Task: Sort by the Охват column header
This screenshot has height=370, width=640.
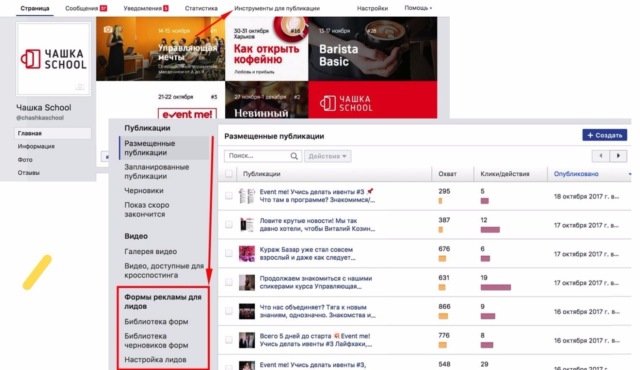Action: point(447,174)
